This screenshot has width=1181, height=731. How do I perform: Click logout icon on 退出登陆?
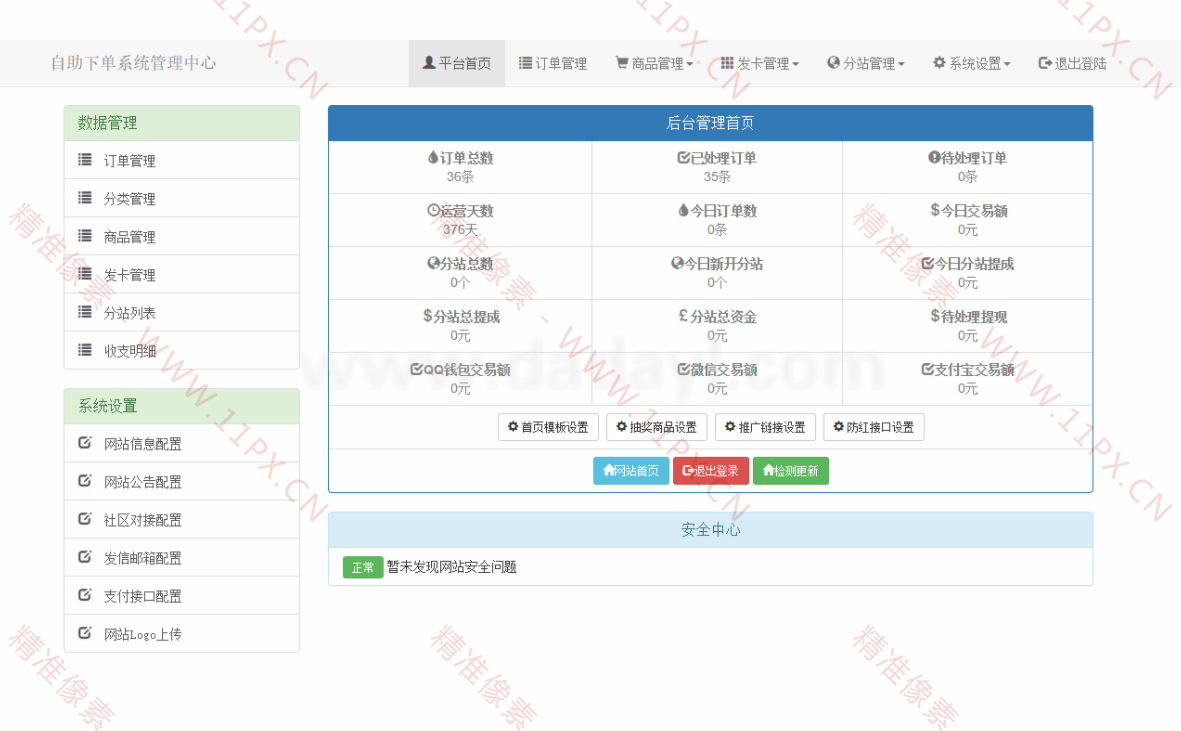1045,62
